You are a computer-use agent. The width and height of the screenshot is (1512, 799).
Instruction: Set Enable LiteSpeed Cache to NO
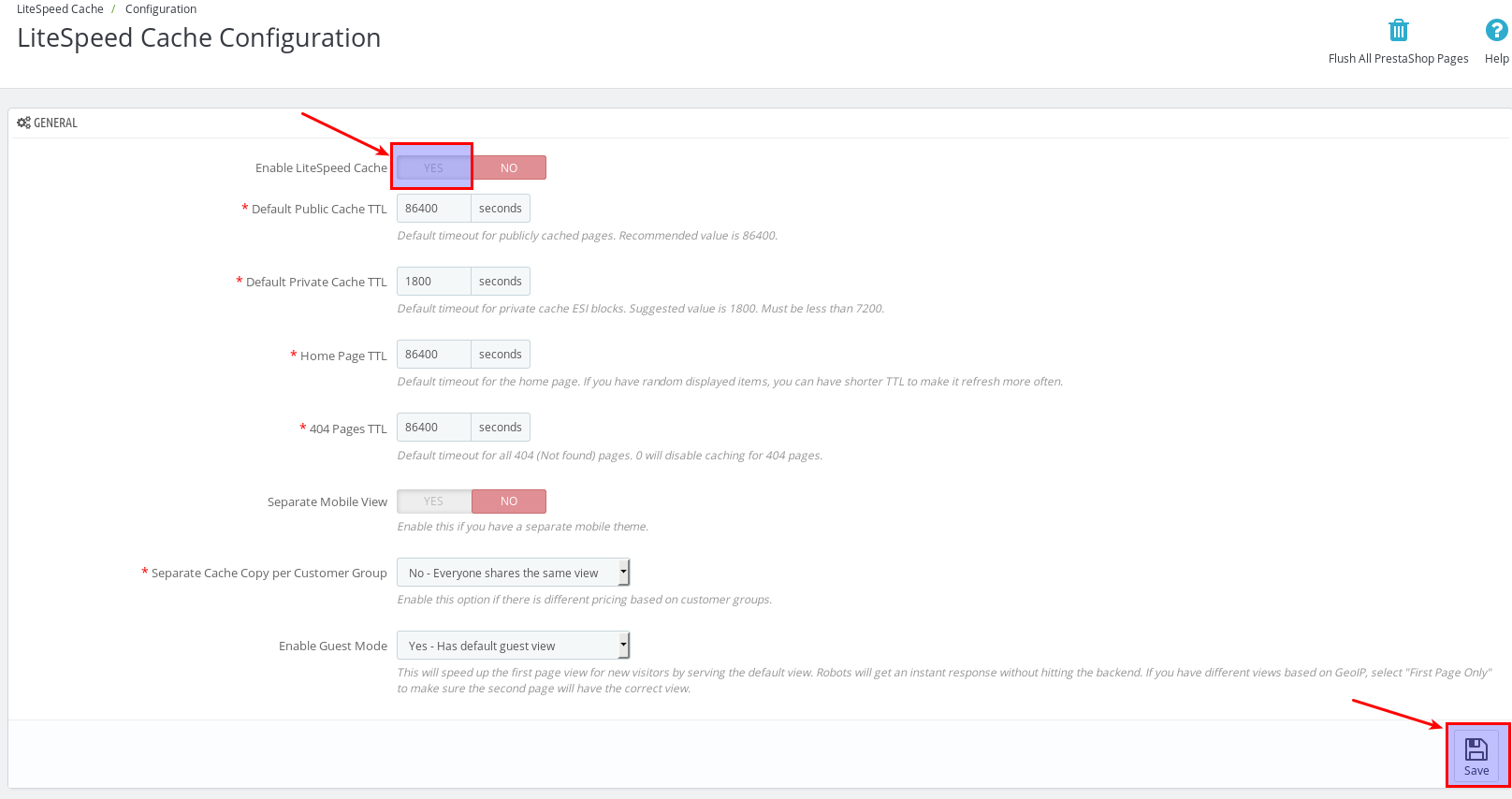pos(508,168)
